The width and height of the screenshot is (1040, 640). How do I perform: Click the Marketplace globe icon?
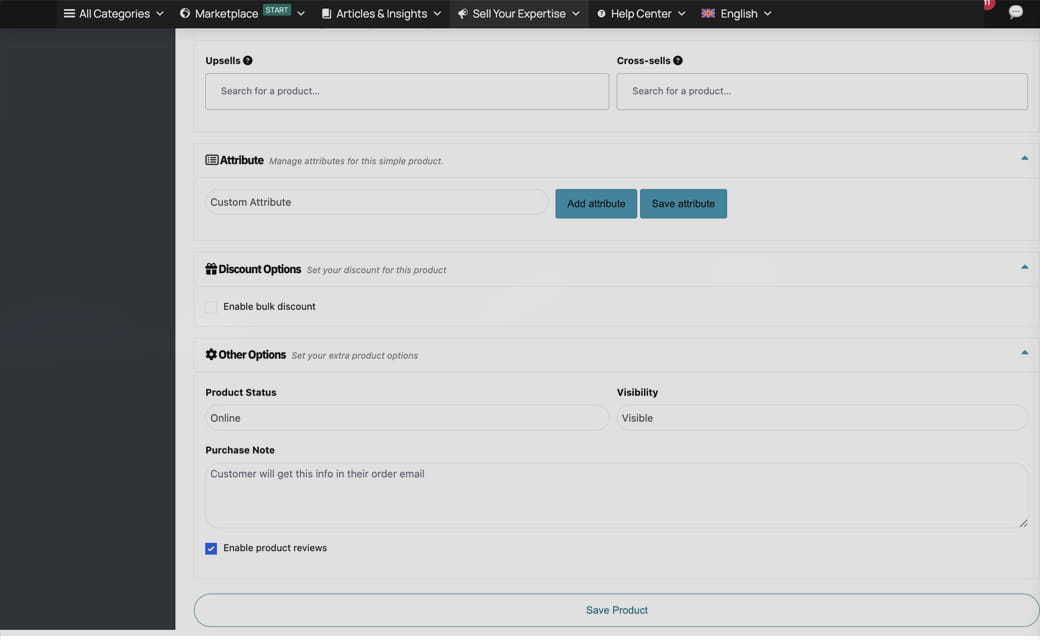click(182, 13)
